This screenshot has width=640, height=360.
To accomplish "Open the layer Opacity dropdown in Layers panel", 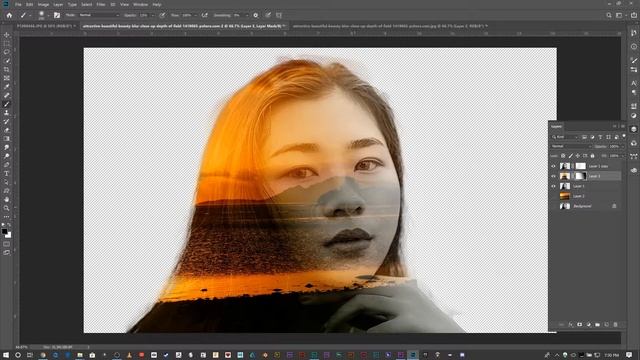I will point(622,146).
